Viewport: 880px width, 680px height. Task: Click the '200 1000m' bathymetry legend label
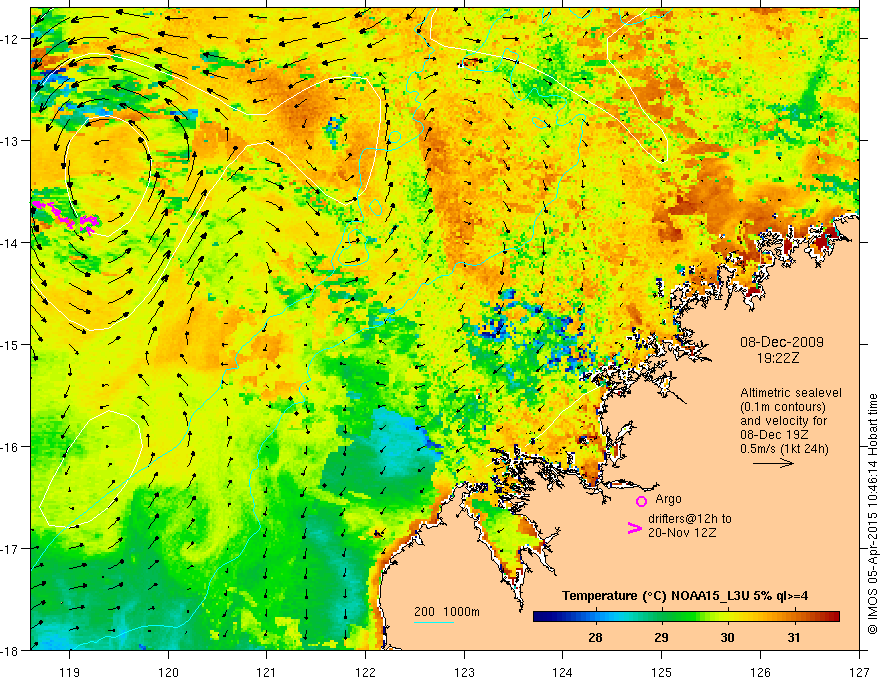[x=447, y=612]
